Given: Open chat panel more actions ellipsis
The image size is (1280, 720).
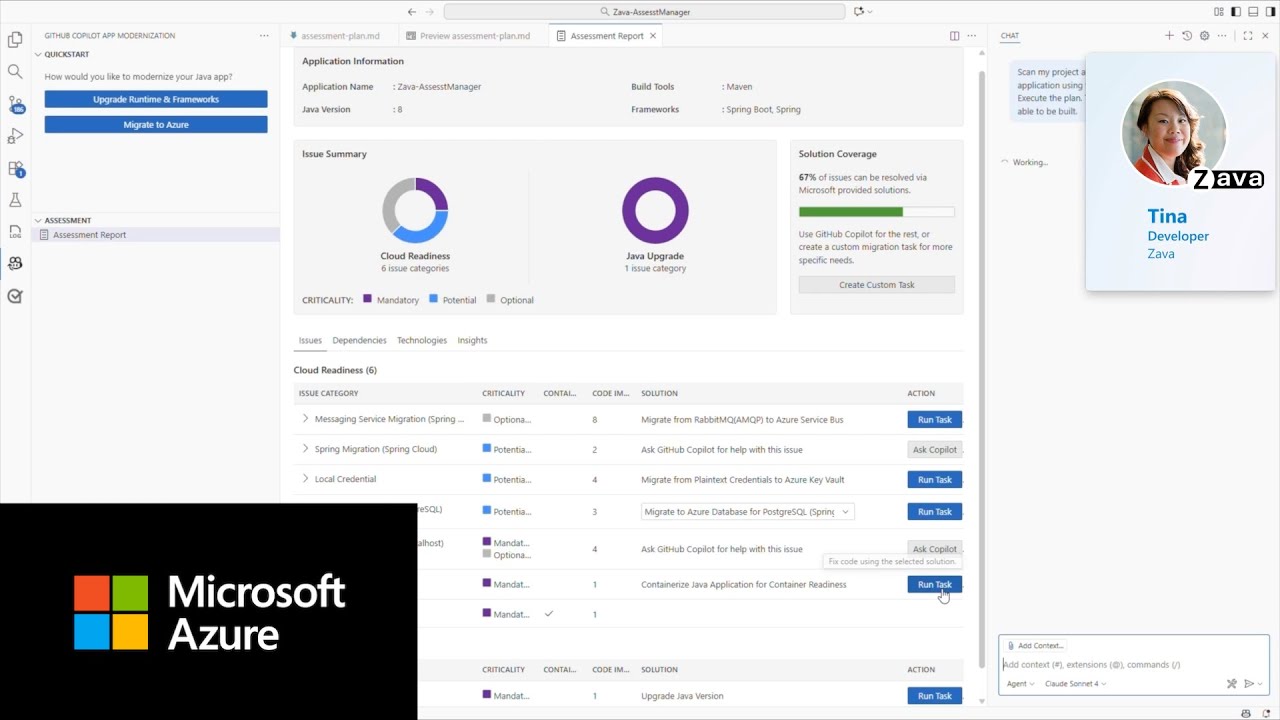Looking at the screenshot, I should coord(1222,36).
